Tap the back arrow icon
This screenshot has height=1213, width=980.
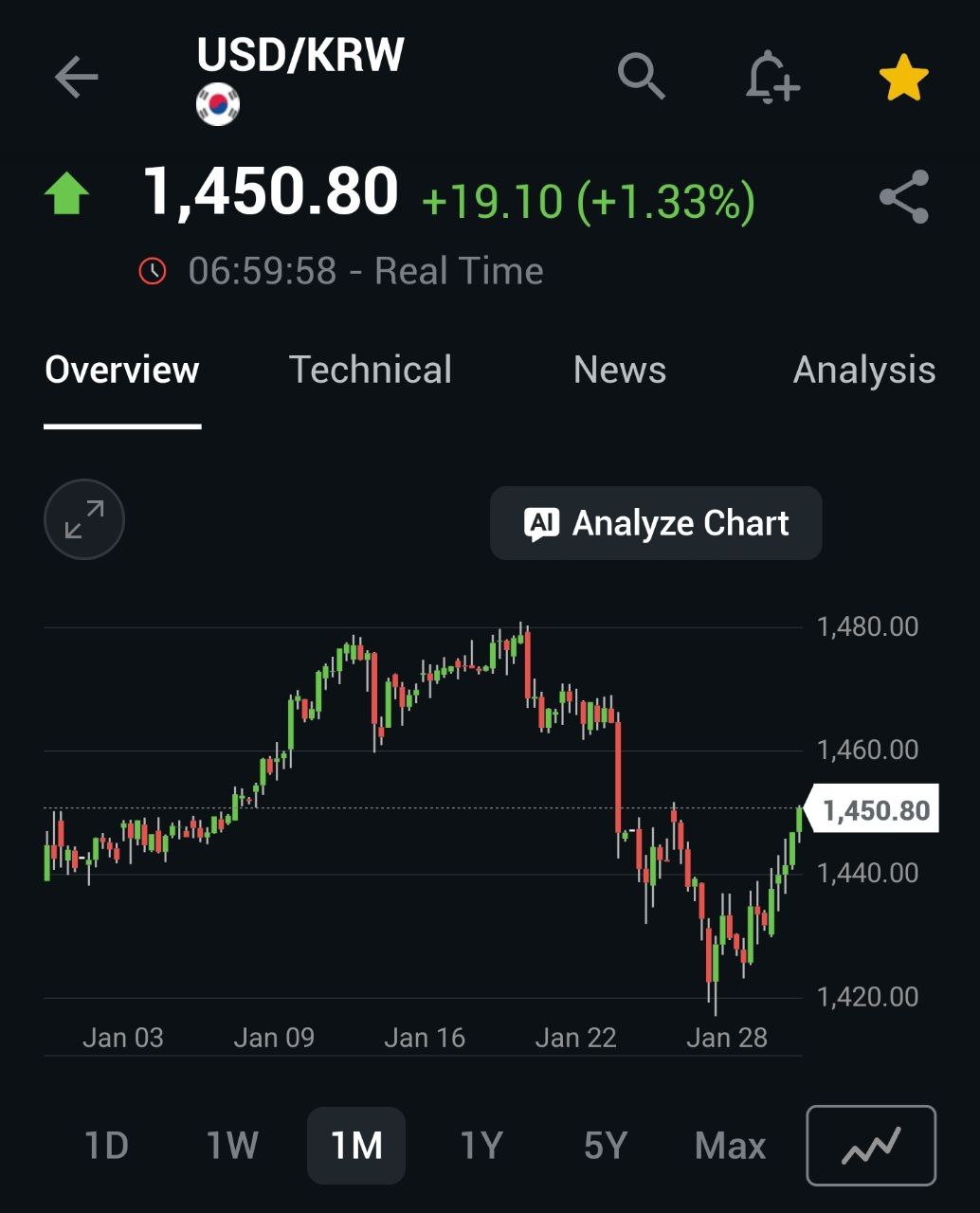click(x=77, y=77)
